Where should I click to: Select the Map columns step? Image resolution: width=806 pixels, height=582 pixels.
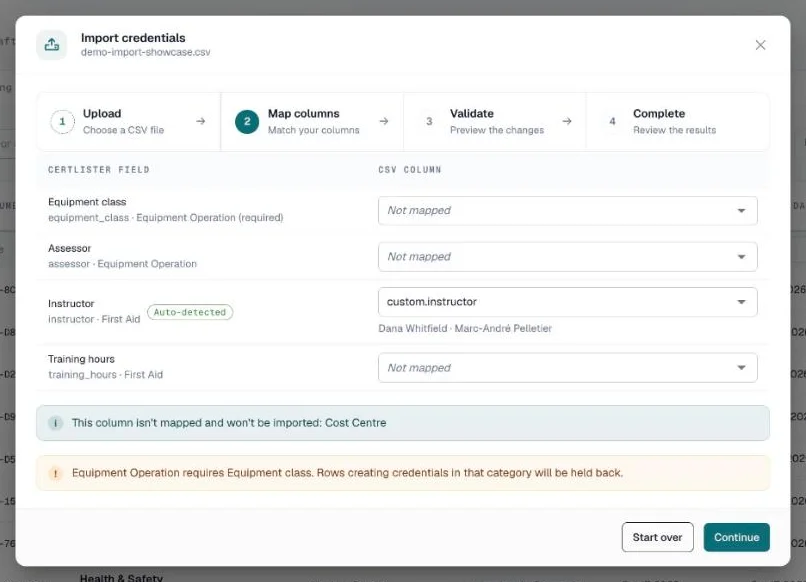click(312, 122)
